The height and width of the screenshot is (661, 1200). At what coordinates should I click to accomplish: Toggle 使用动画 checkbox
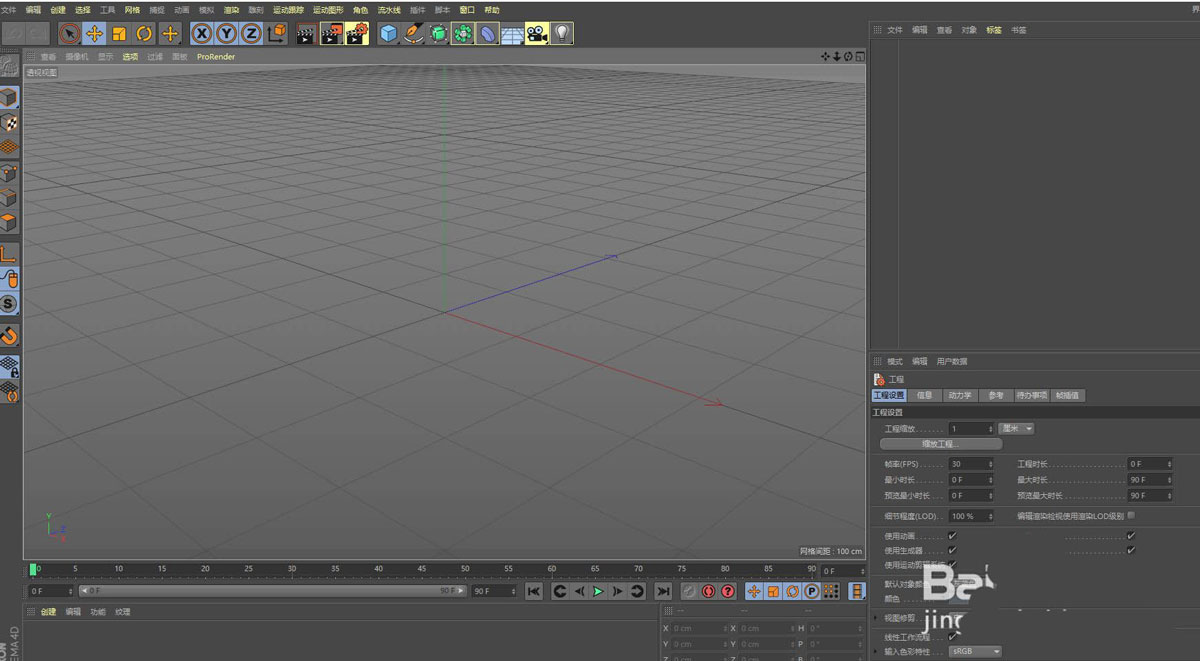(x=952, y=535)
